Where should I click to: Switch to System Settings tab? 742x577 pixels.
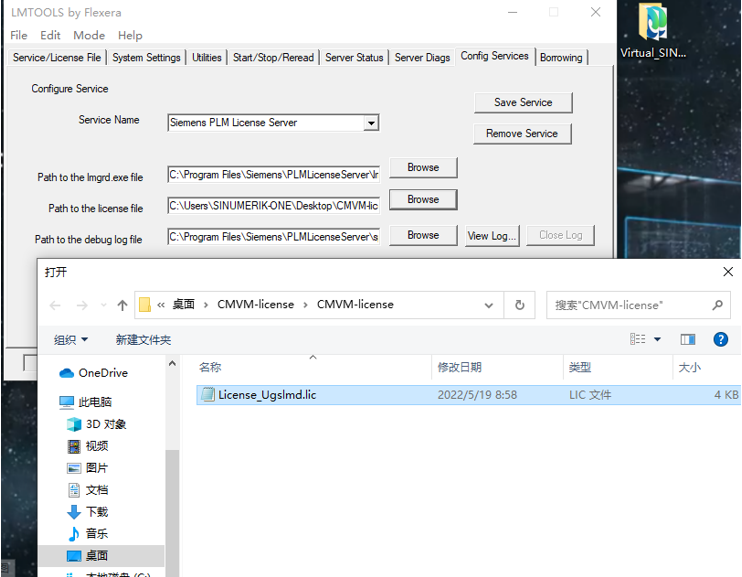tap(146, 58)
